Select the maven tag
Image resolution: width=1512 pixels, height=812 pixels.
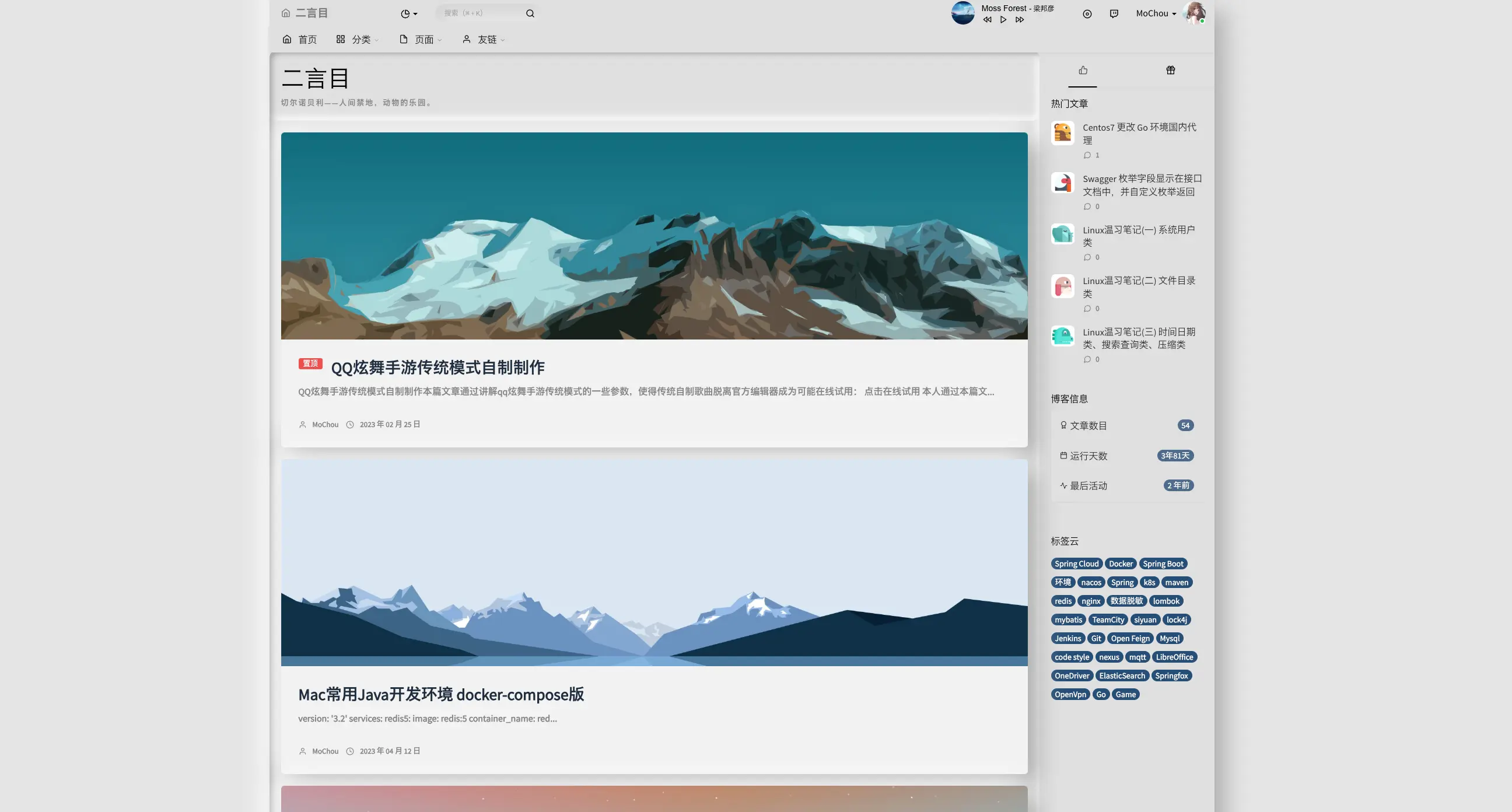[x=1176, y=582]
